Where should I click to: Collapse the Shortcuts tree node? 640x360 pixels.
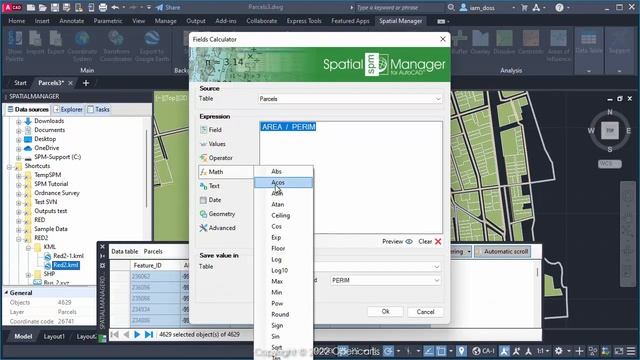(x=9, y=166)
